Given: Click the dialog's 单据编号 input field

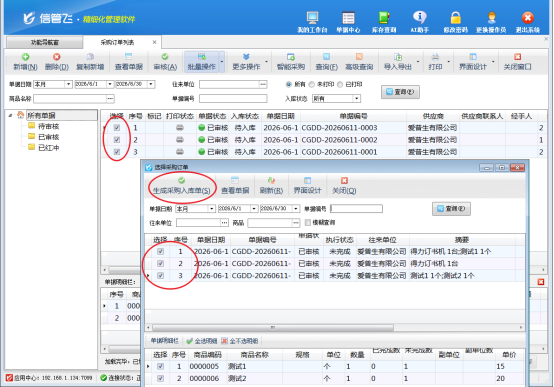Looking at the screenshot, I should (x=356, y=209).
